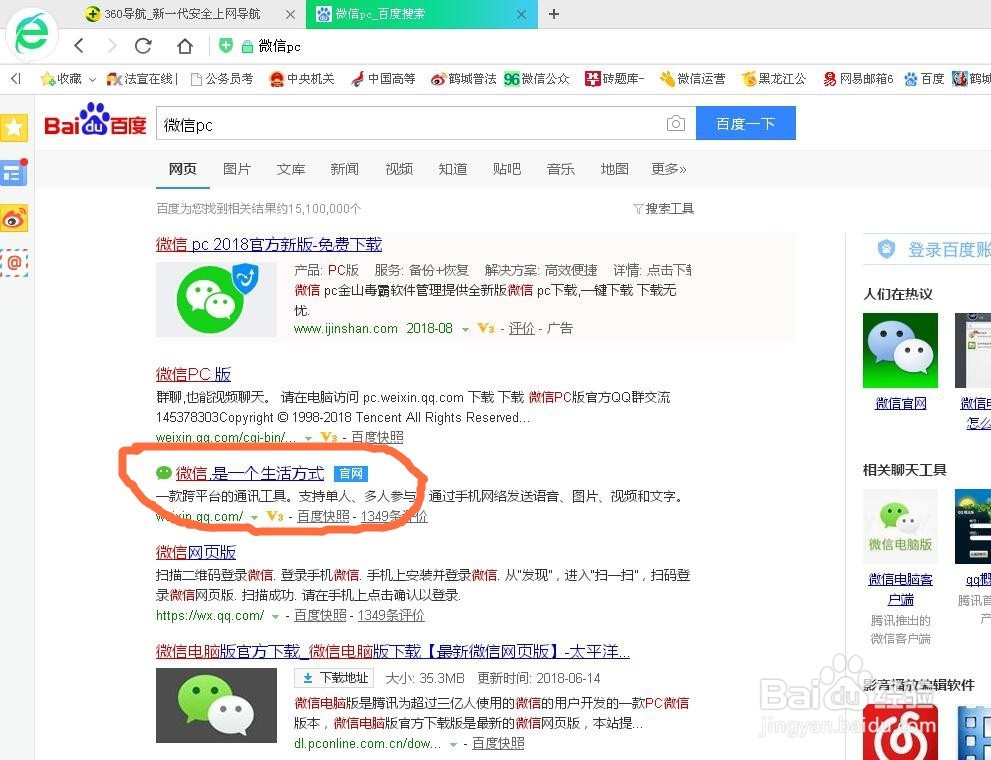This screenshot has height=760, width=991.
Task: Select the 地图 tab
Action: click(614, 169)
